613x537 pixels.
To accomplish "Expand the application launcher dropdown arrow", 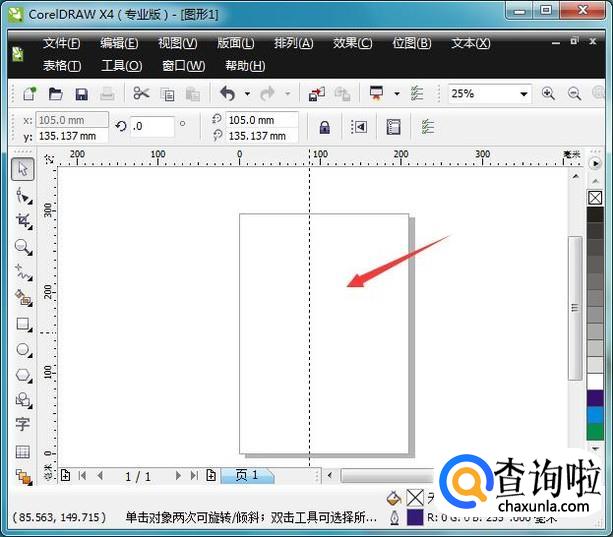I will tap(397, 94).
